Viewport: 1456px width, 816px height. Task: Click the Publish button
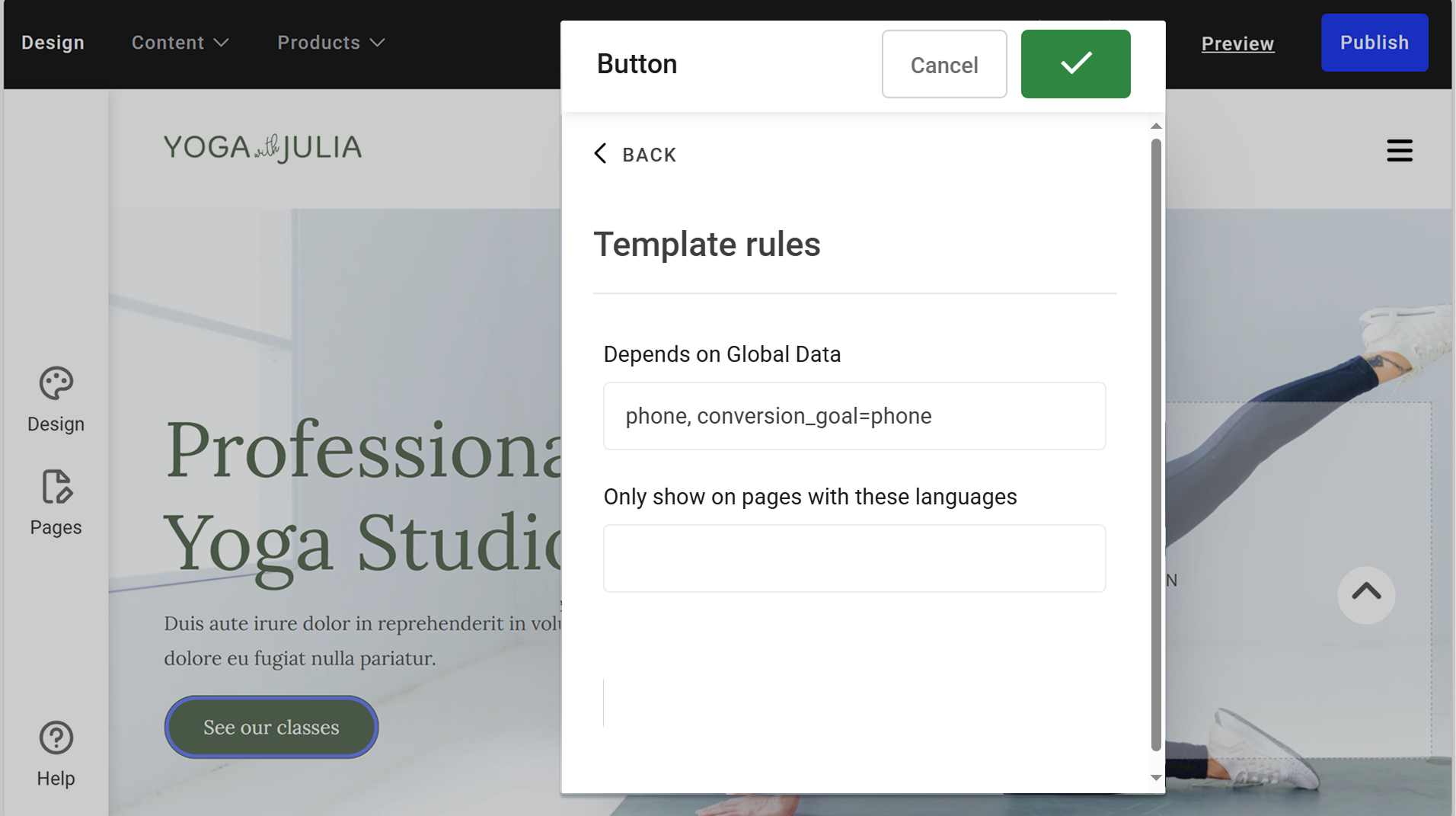pos(1374,43)
